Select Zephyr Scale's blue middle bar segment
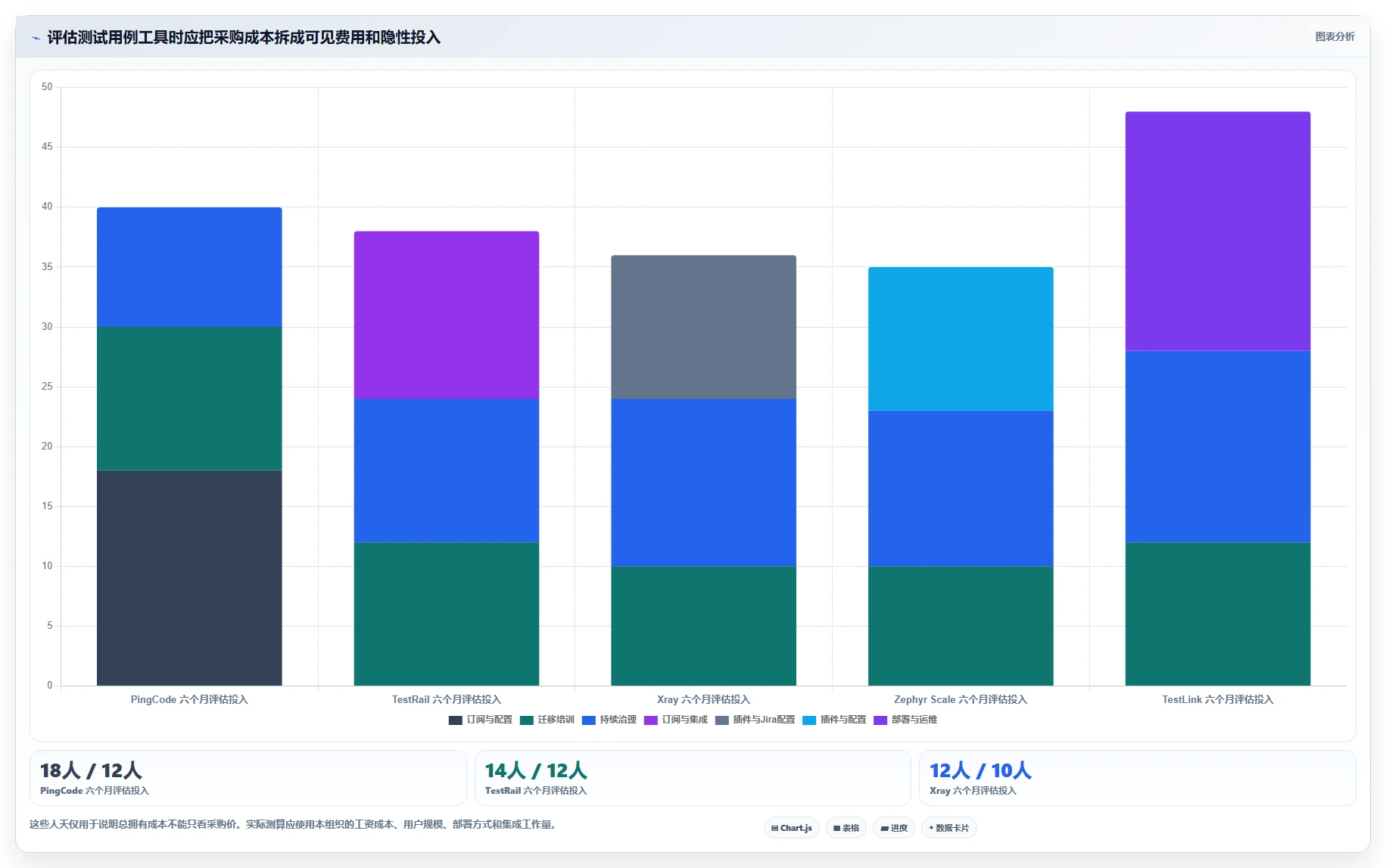The width and height of the screenshot is (1386, 868). tap(961, 489)
